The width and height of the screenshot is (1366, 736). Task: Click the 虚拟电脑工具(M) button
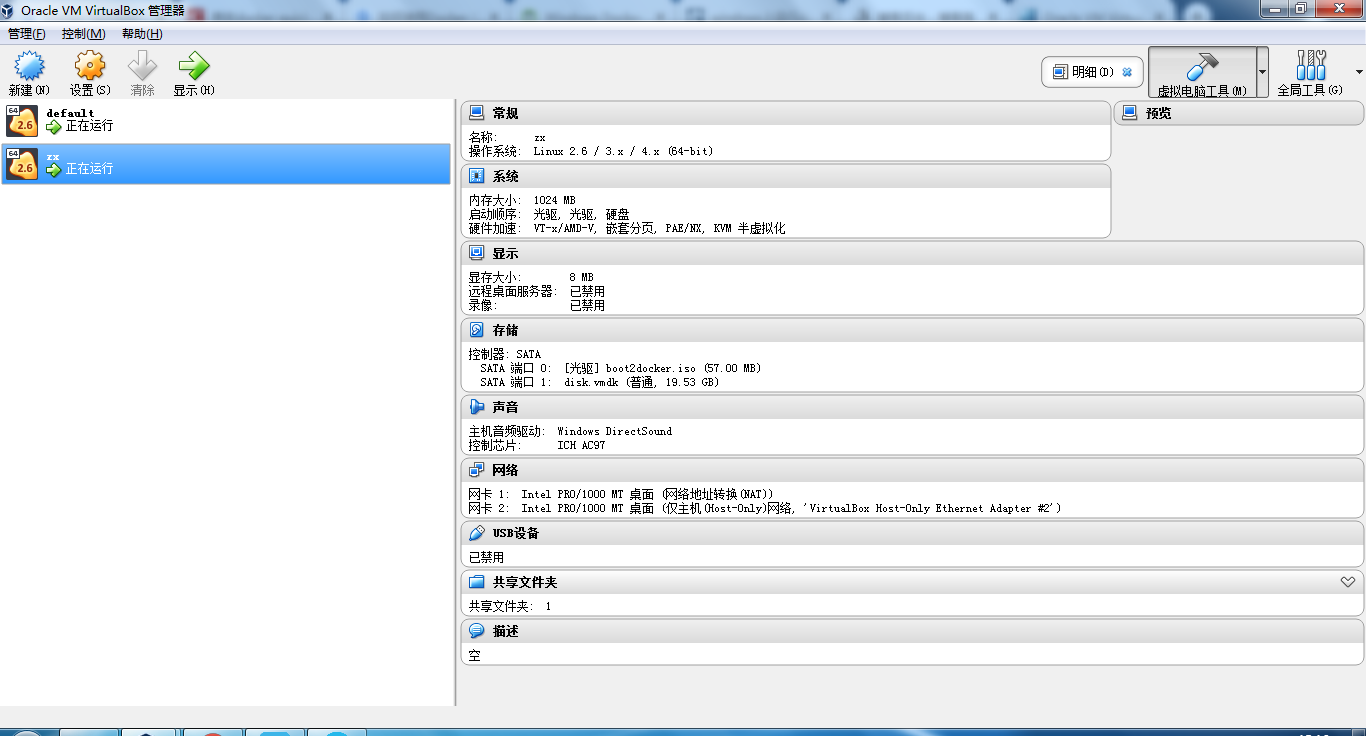click(1202, 72)
